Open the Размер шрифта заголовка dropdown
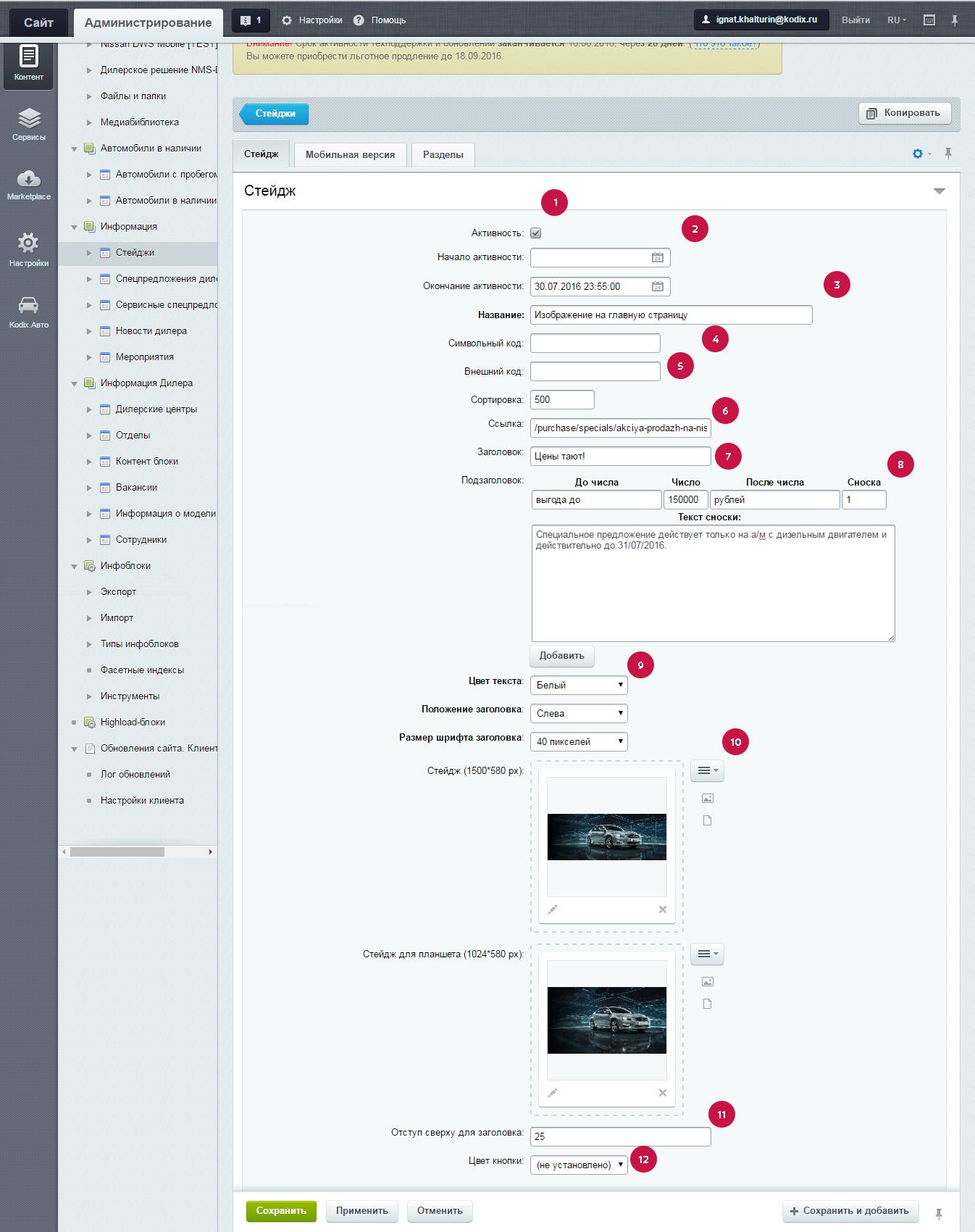975x1232 pixels. (x=579, y=741)
